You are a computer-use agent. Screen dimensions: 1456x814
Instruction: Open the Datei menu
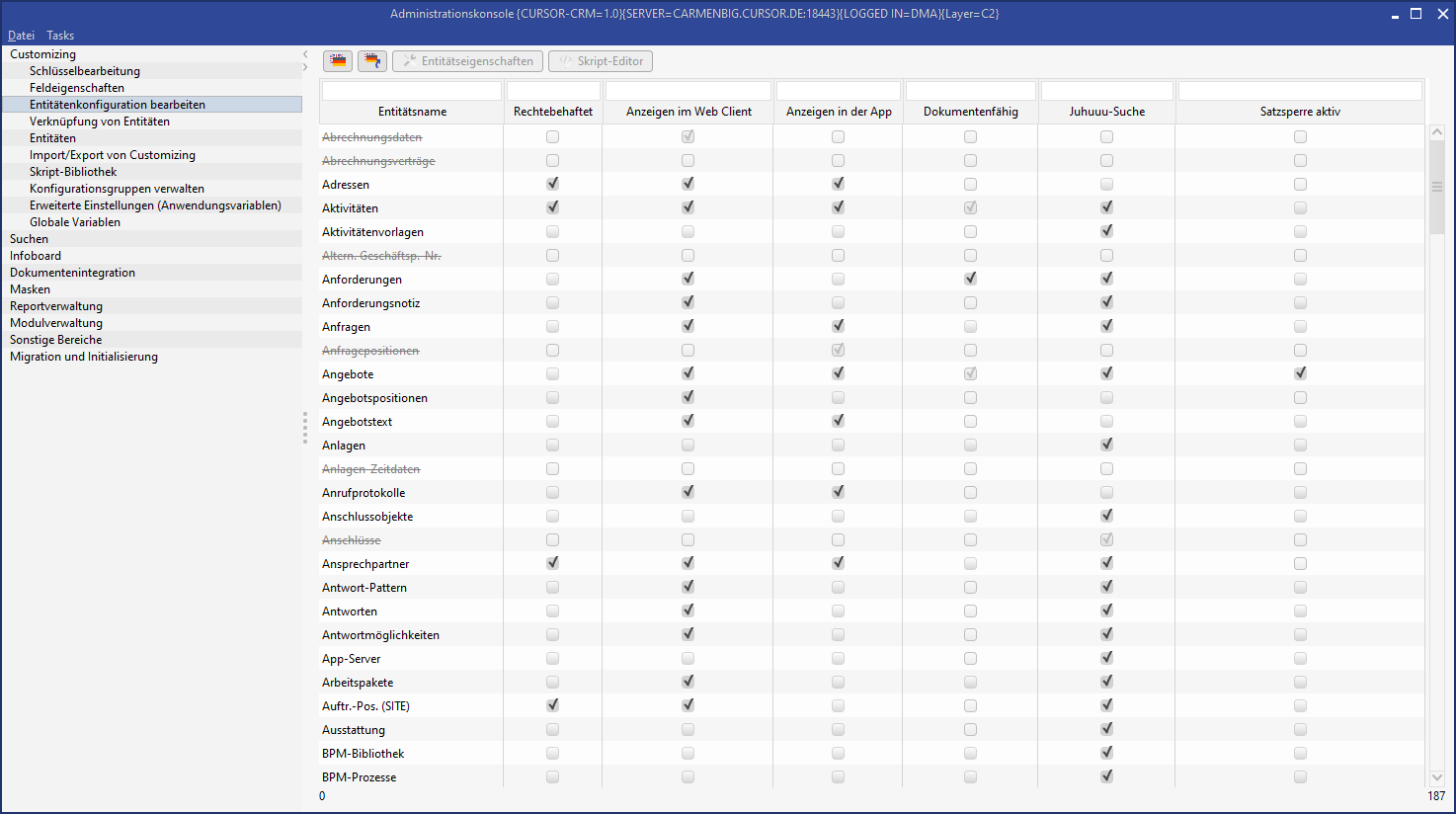click(x=21, y=36)
